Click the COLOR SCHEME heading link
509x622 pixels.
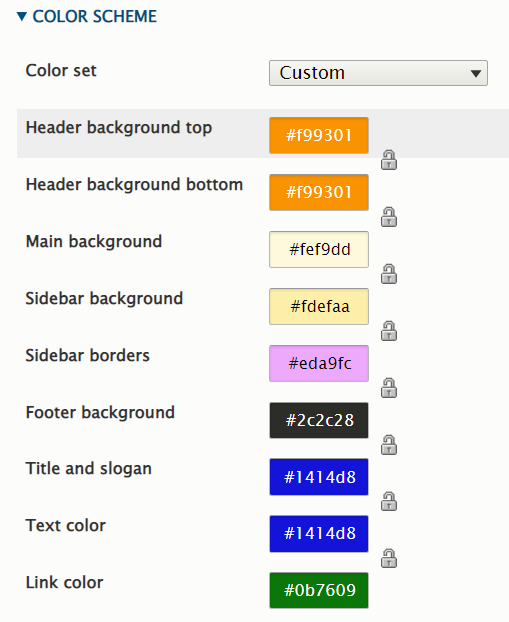pyautogui.click(x=94, y=17)
